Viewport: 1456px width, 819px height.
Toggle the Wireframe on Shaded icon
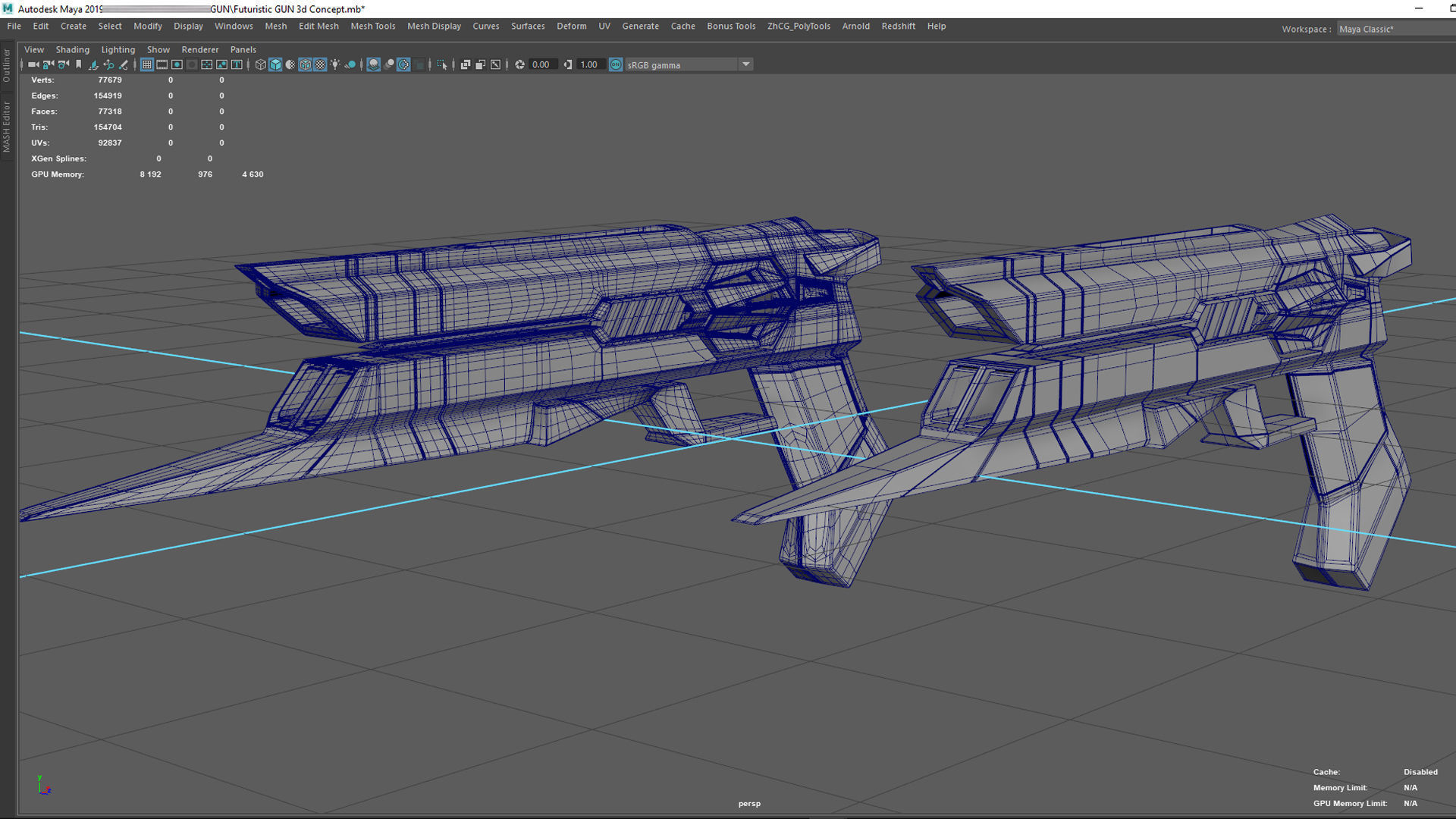[305, 64]
